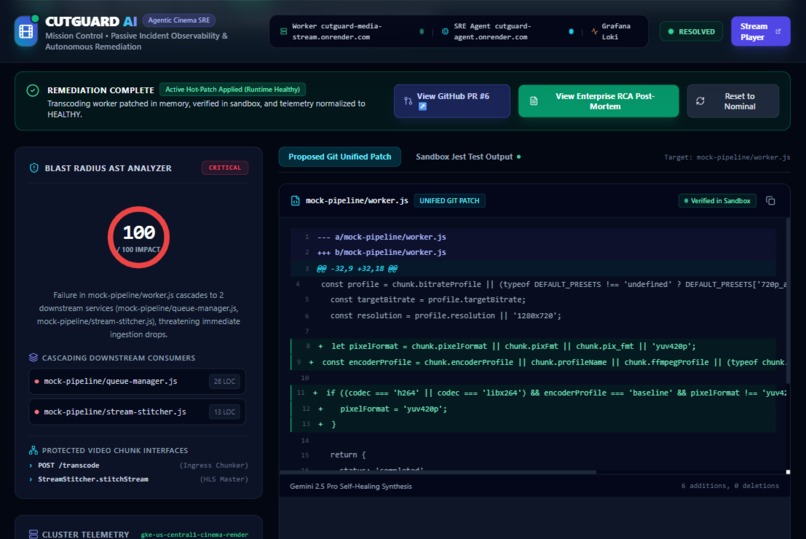
Task: Click the Verified in Sandbox badge
Action: [717, 200]
